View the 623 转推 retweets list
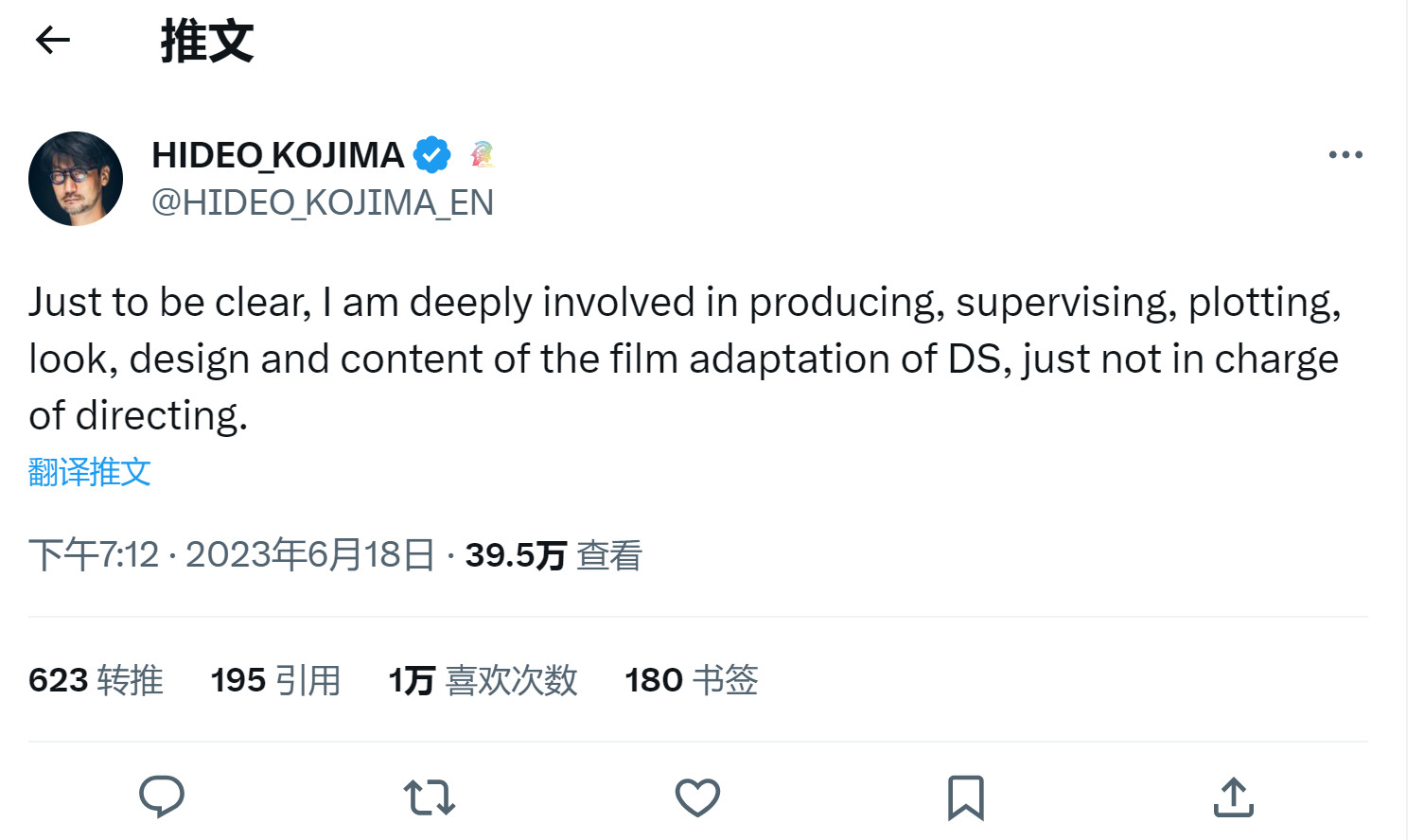Image resolution: width=1424 pixels, height=840 pixels. pos(96,680)
